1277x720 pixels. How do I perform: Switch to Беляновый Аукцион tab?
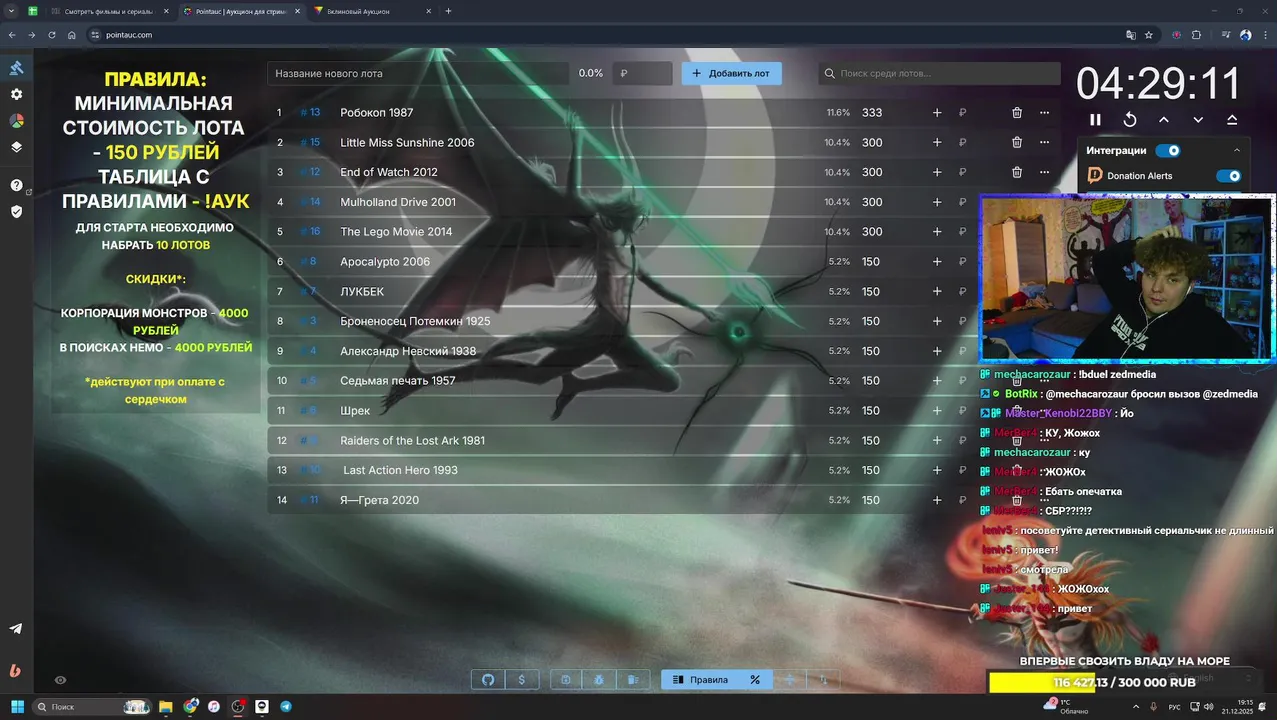(370, 11)
